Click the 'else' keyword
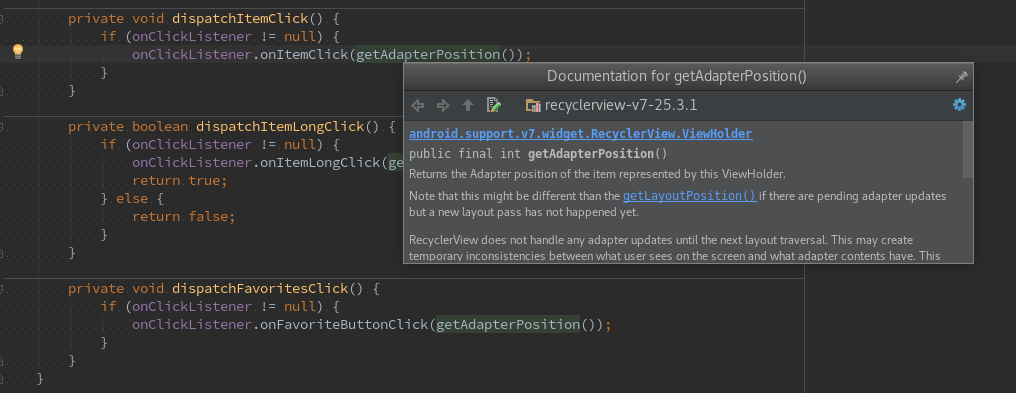Viewport: 1016px width, 393px height. (132, 199)
